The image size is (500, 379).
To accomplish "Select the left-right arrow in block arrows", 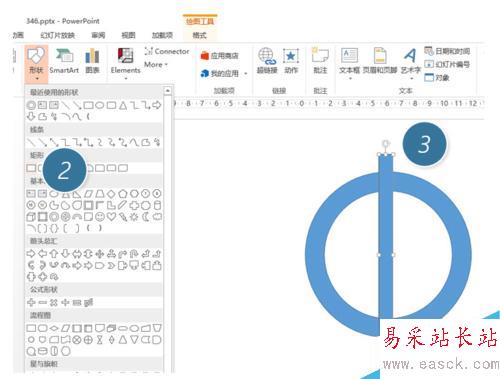I will pyautogui.click(x=77, y=254).
